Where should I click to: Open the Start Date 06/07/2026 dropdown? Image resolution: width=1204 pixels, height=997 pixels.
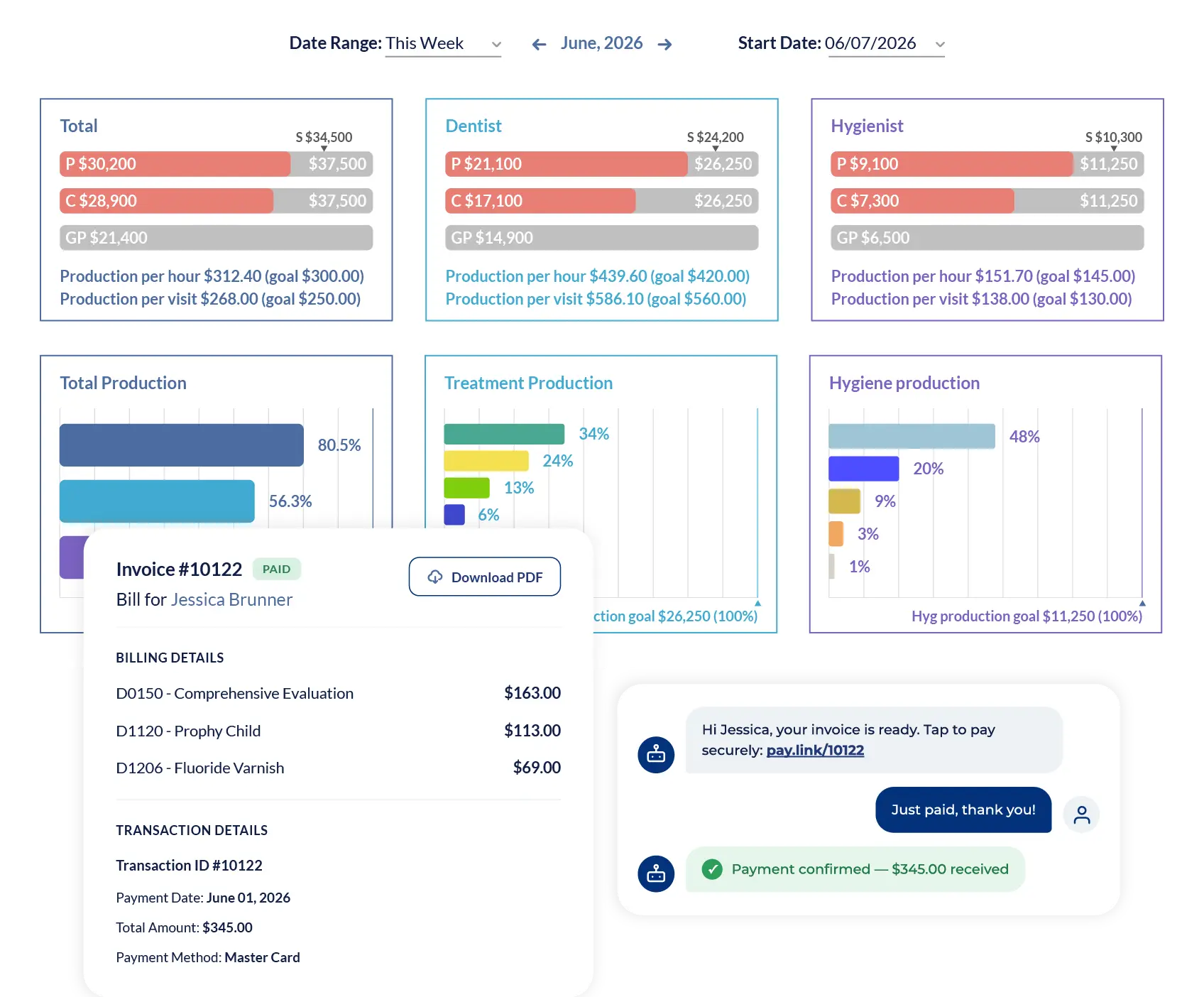point(886,44)
